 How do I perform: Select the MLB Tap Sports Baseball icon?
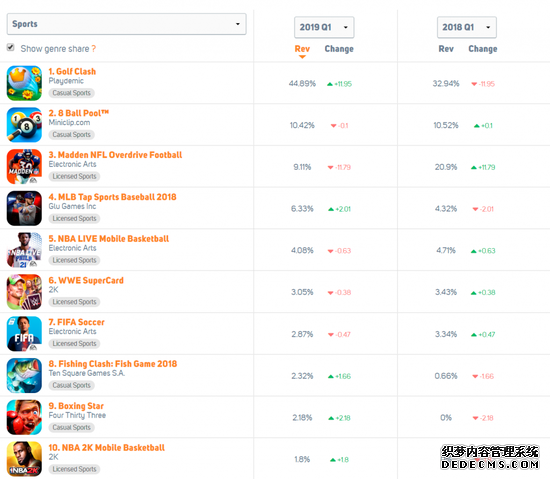24,208
